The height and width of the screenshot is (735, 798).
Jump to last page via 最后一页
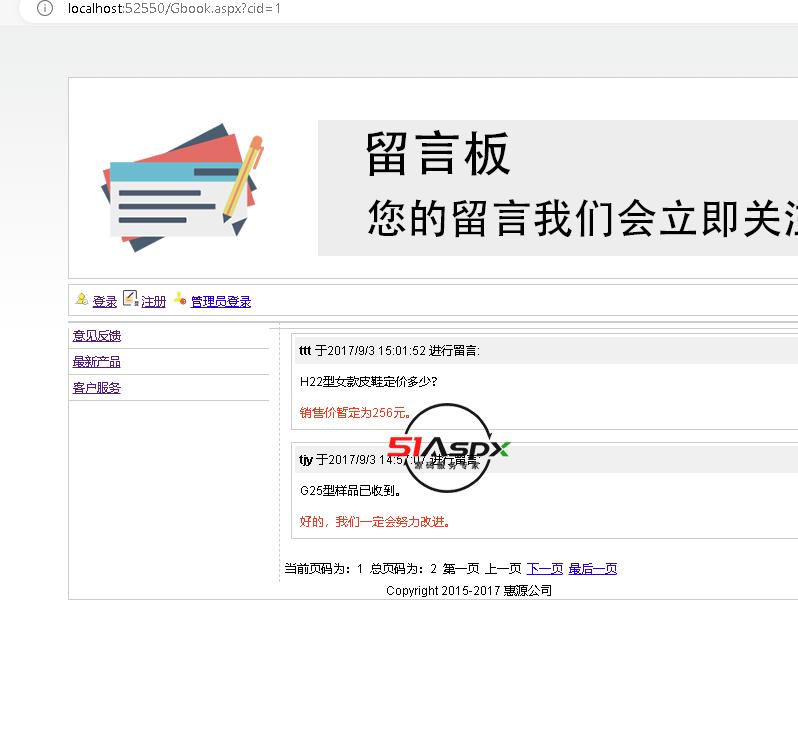593,569
